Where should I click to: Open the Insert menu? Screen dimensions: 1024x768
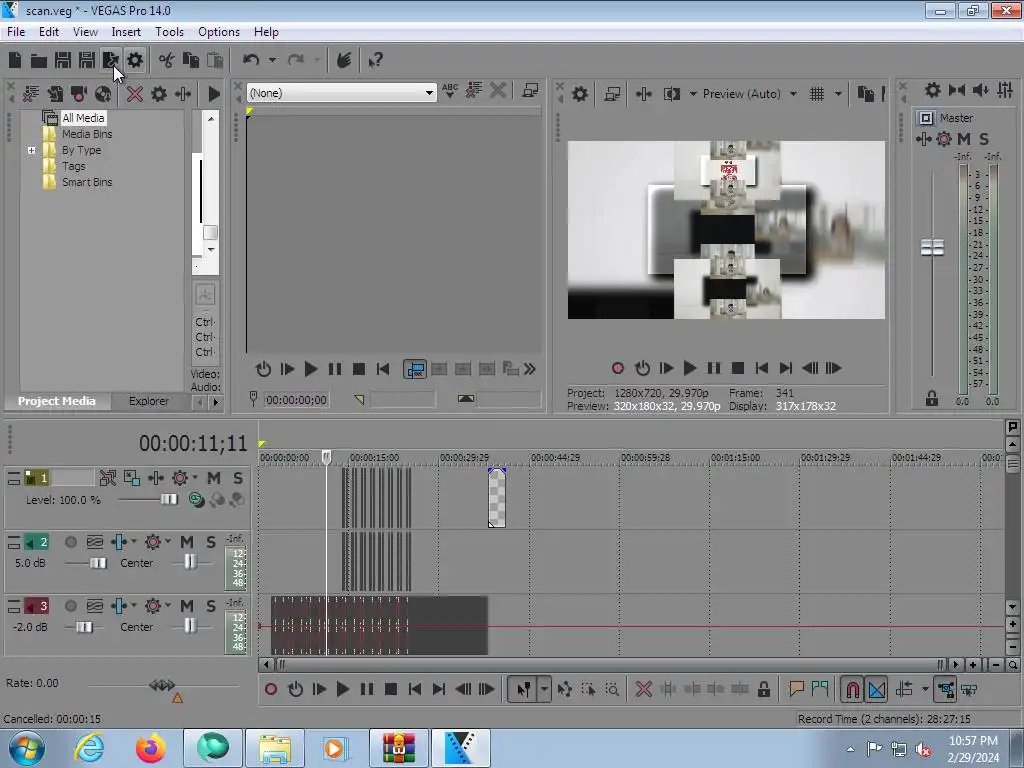click(x=126, y=32)
